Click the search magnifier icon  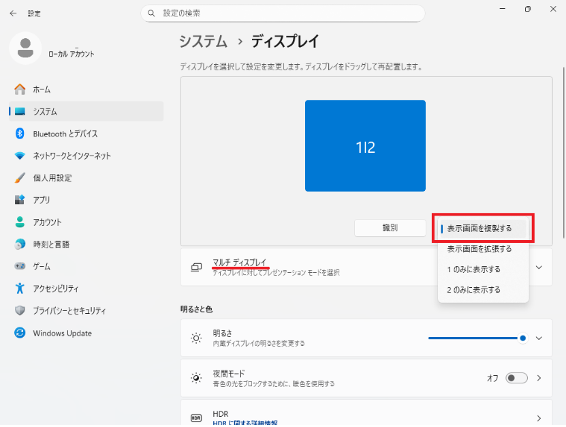click(x=151, y=13)
